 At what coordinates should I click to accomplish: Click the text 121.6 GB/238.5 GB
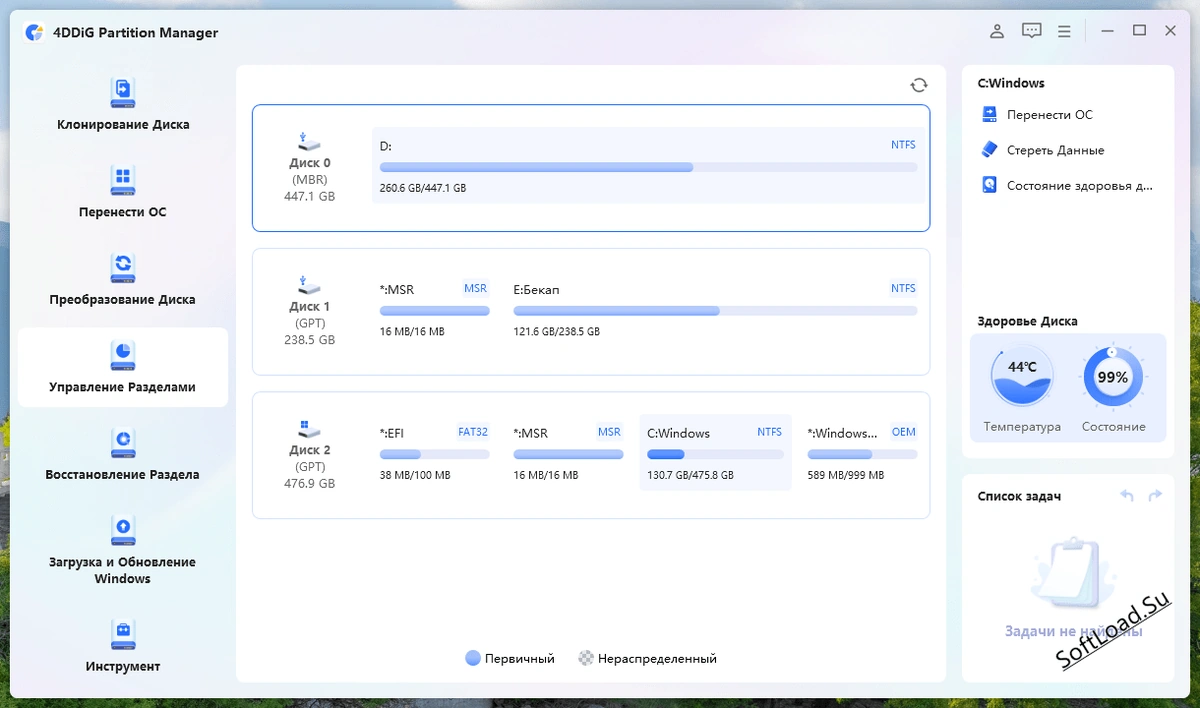tap(557, 332)
